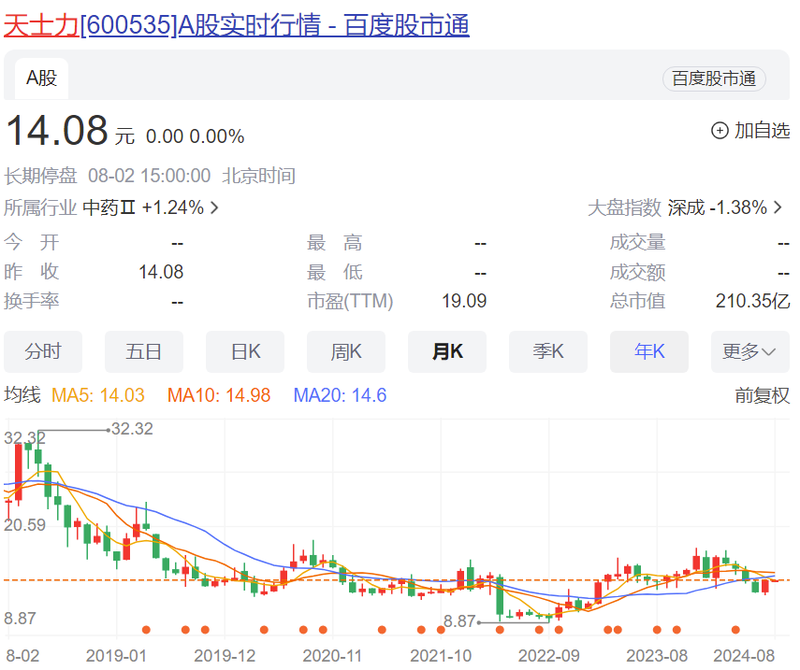The image size is (800, 670).
Task: Open the 更多 chart options dropdown
Action: coord(743,352)
